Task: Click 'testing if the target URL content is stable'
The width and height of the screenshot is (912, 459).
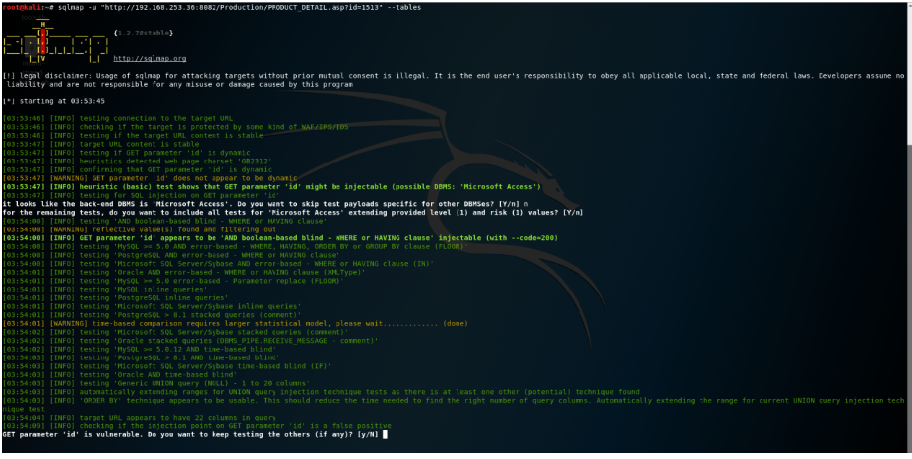Action: 133,136
